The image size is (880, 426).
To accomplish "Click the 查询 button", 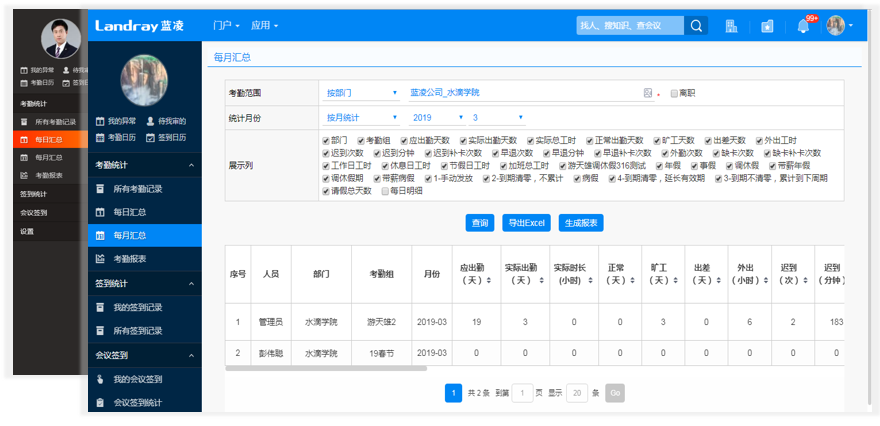I will tap(480, 223).
